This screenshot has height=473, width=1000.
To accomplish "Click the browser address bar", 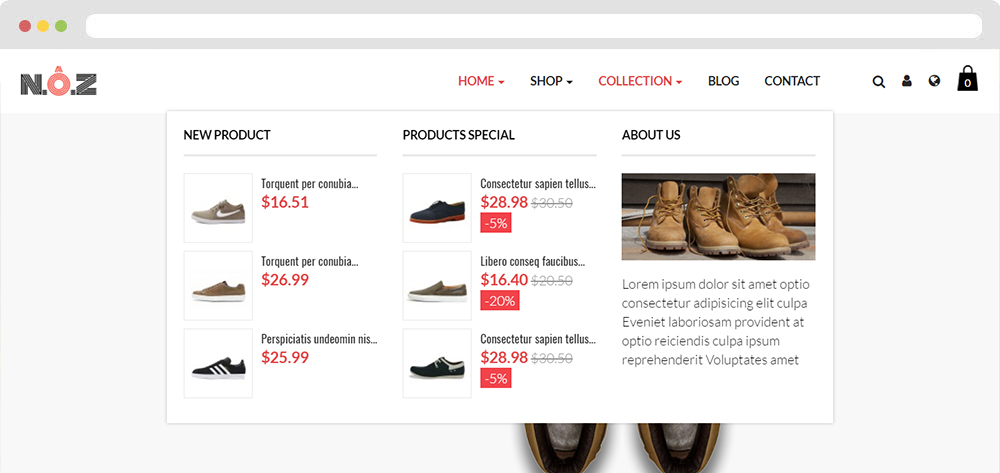I will [534, 26].
